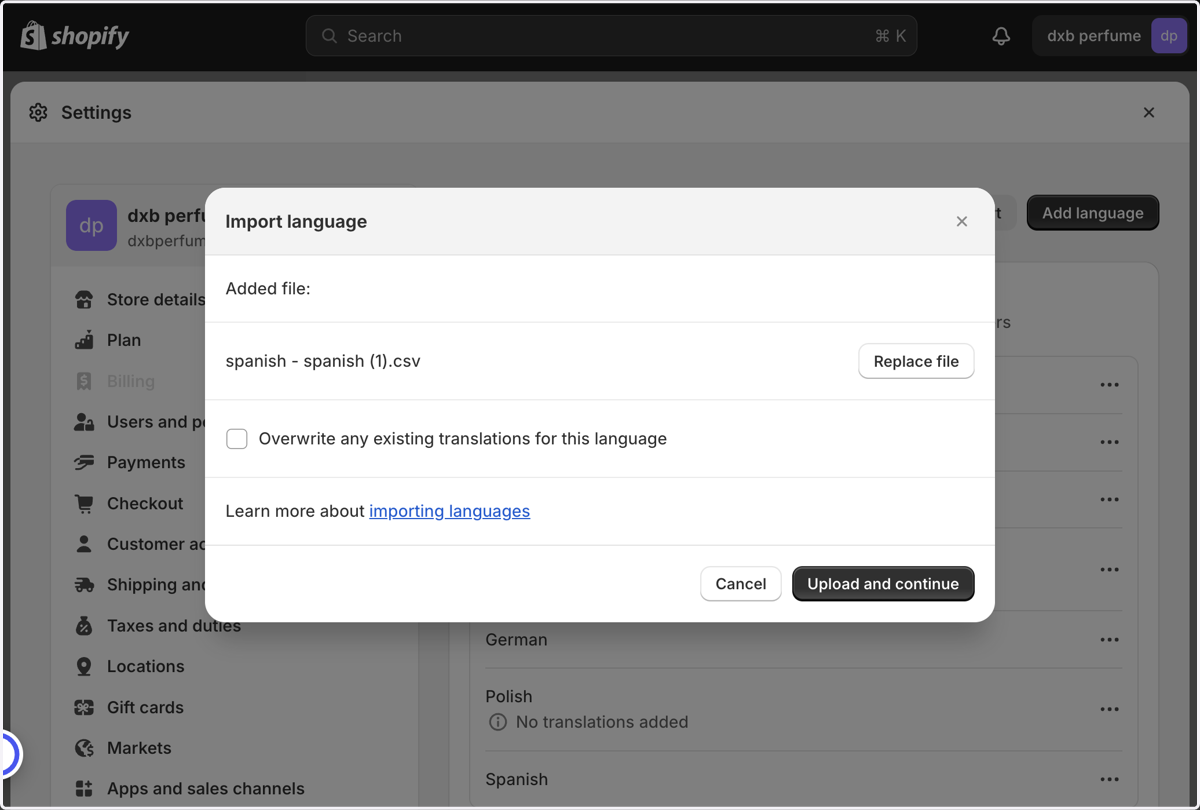This screenshot has width=1200, height=810.
Task: Click Upload and continue
Action: 883,584
